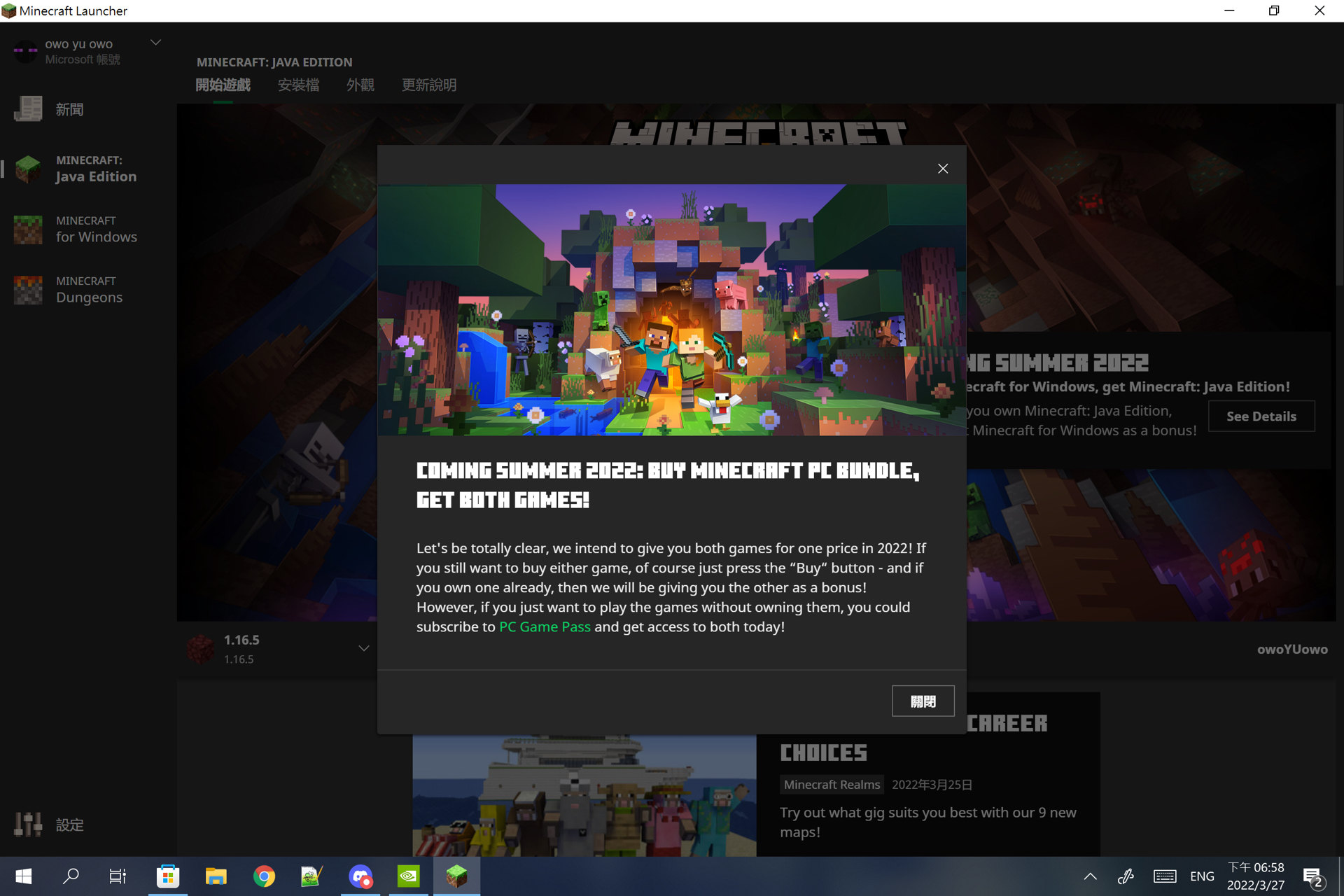Open Discord from taskbar
The height and width of the screenshot is (896, 1344).
pyautogui.click(x=360, y=876)
